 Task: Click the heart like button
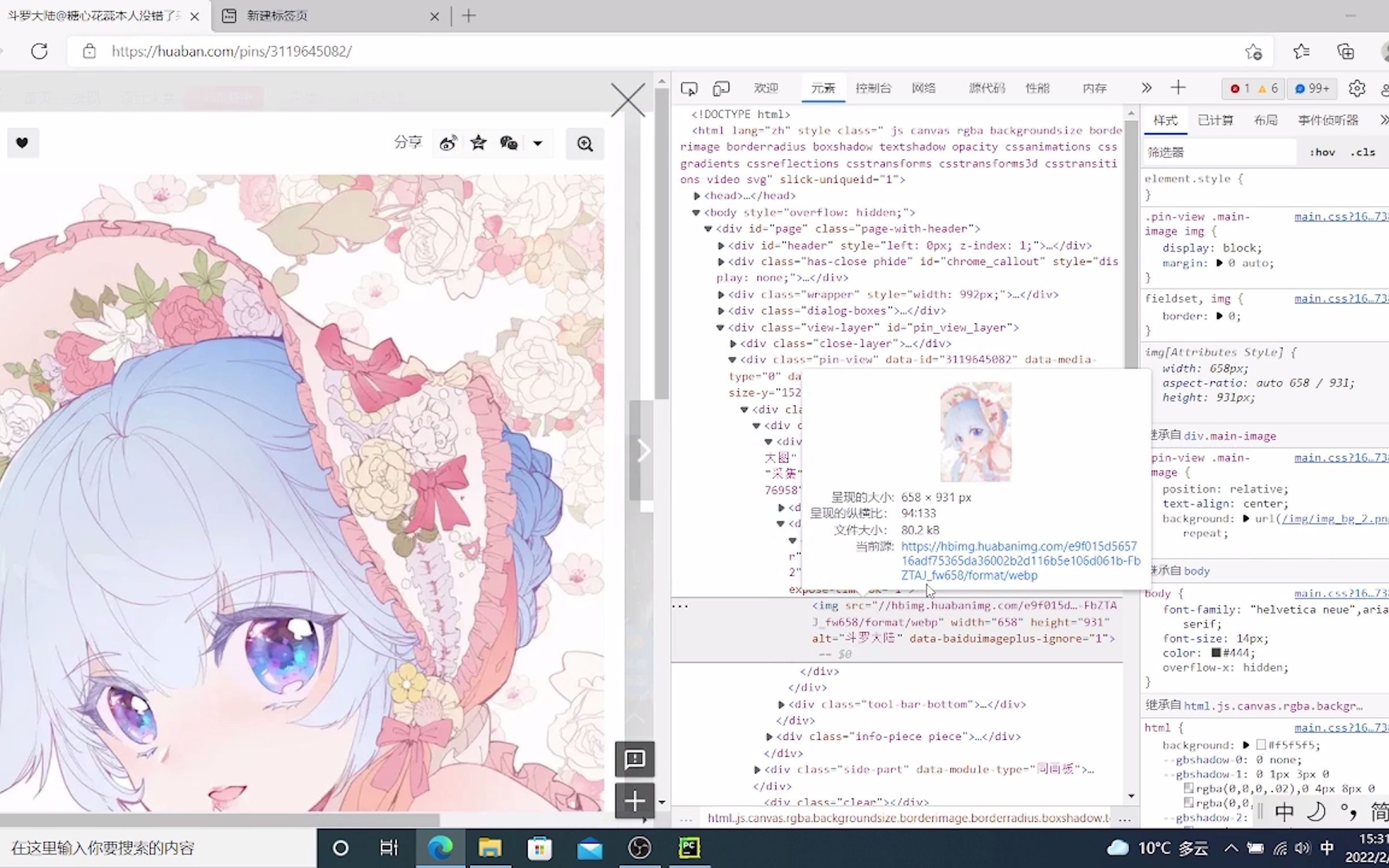coord(22,142)
